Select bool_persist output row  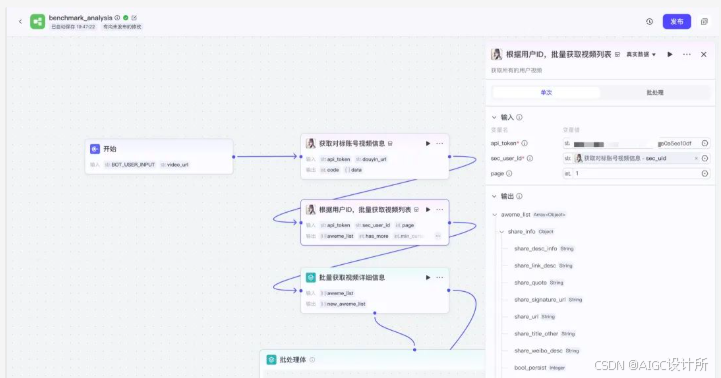tap(539, 368)
